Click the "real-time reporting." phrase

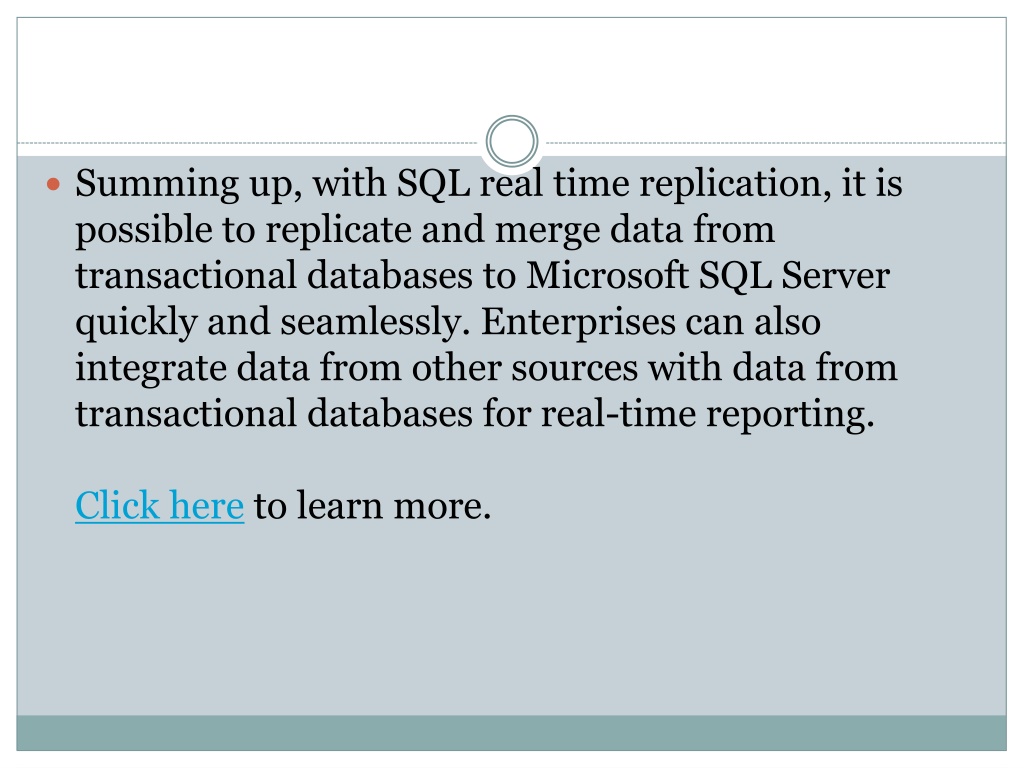click(707, 415)
